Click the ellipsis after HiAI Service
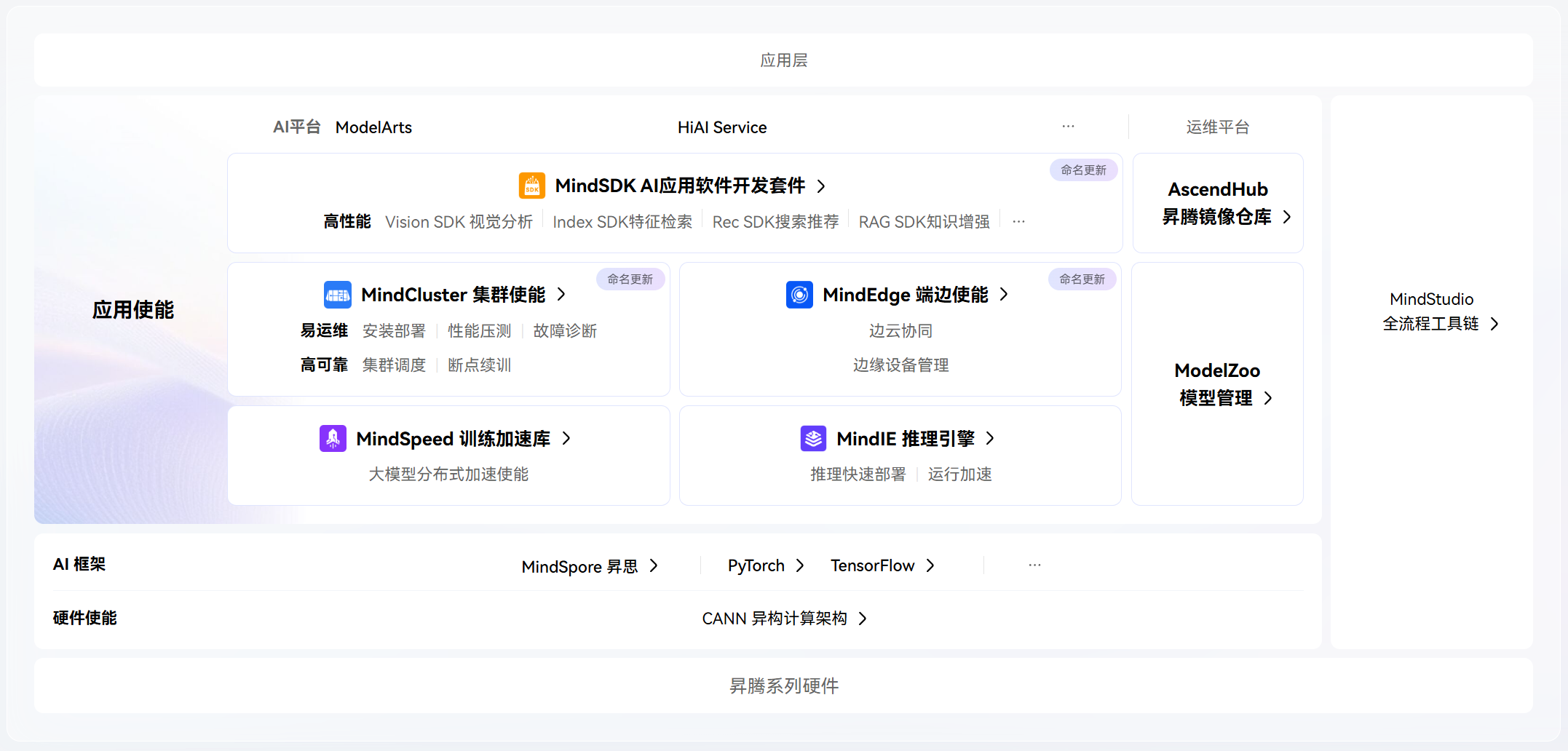Viewport: 1568px width, 751px height. click(x=1068, y=127)
